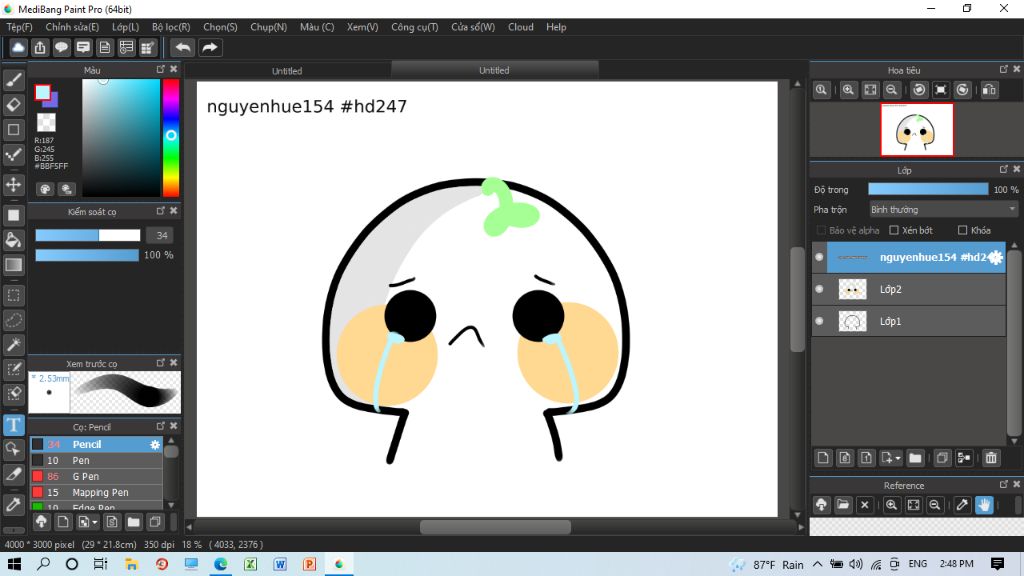
Task: Open the Công cụ(T) menu
Action: [415, 27]
